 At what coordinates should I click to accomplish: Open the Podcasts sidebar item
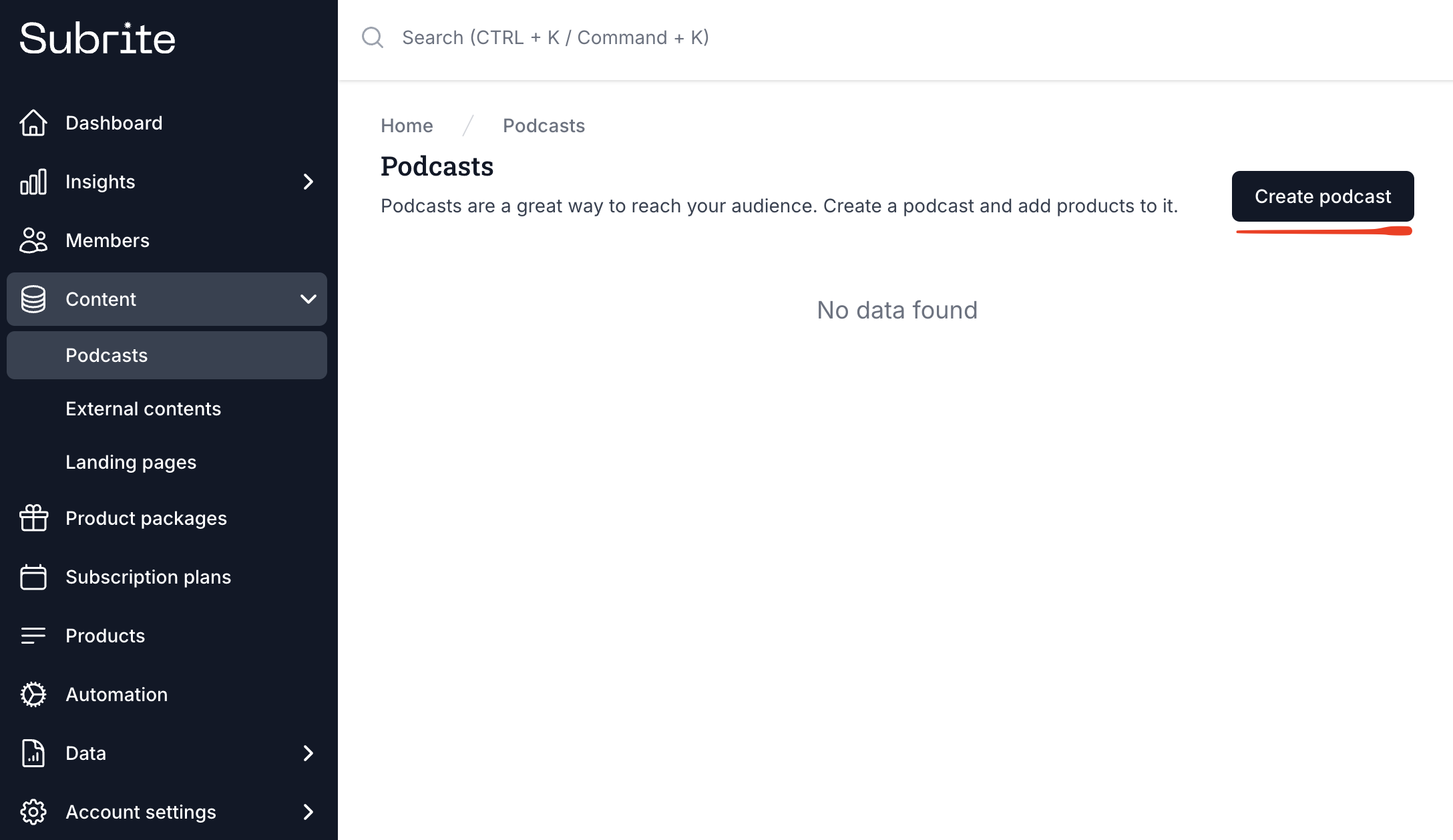click(x=107, y=355)
